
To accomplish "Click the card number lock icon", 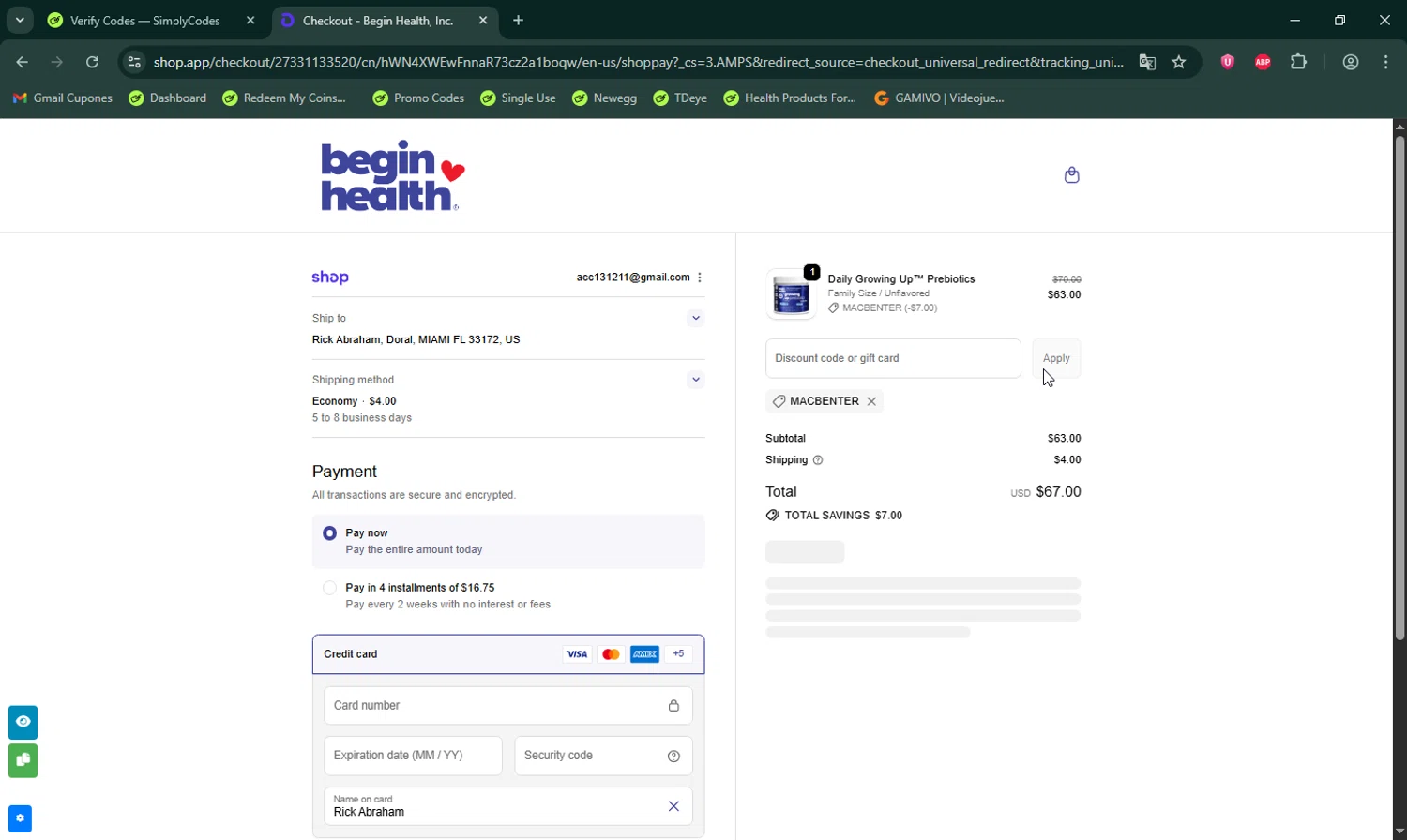I will point(673,706).
